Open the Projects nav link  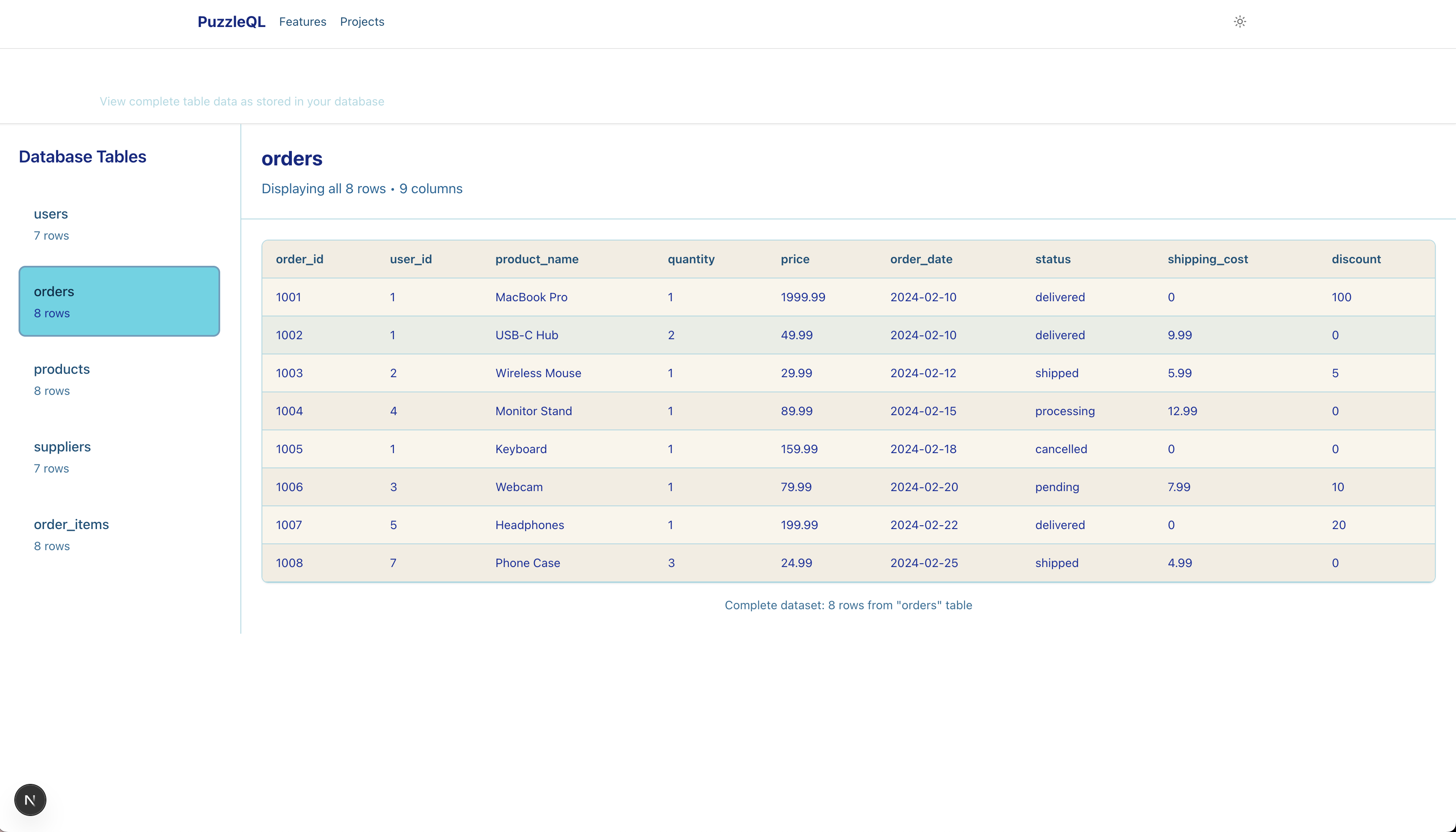click(x=361, y=22)
